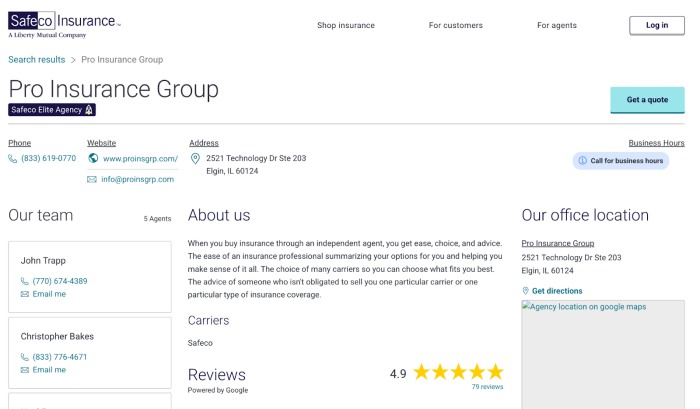Click the envelope icon under Christopher Bakes
This screenshot has width=700, height=409.
coord(25,370)
